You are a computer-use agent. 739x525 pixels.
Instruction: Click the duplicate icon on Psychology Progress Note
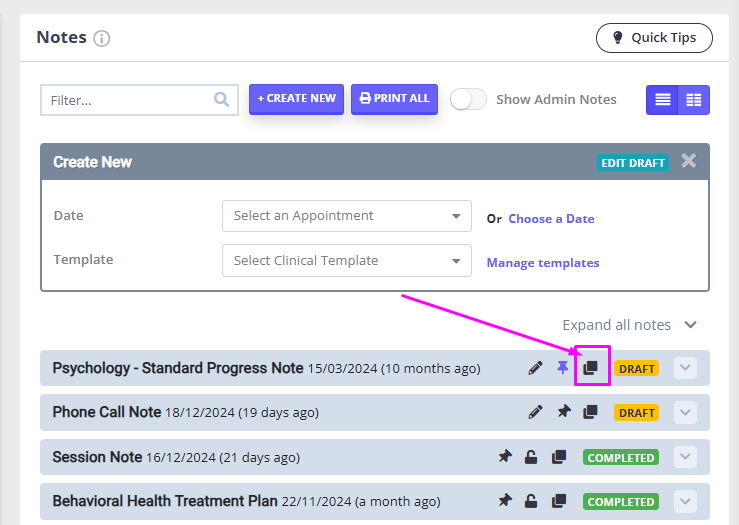click(x=591, y=368)
